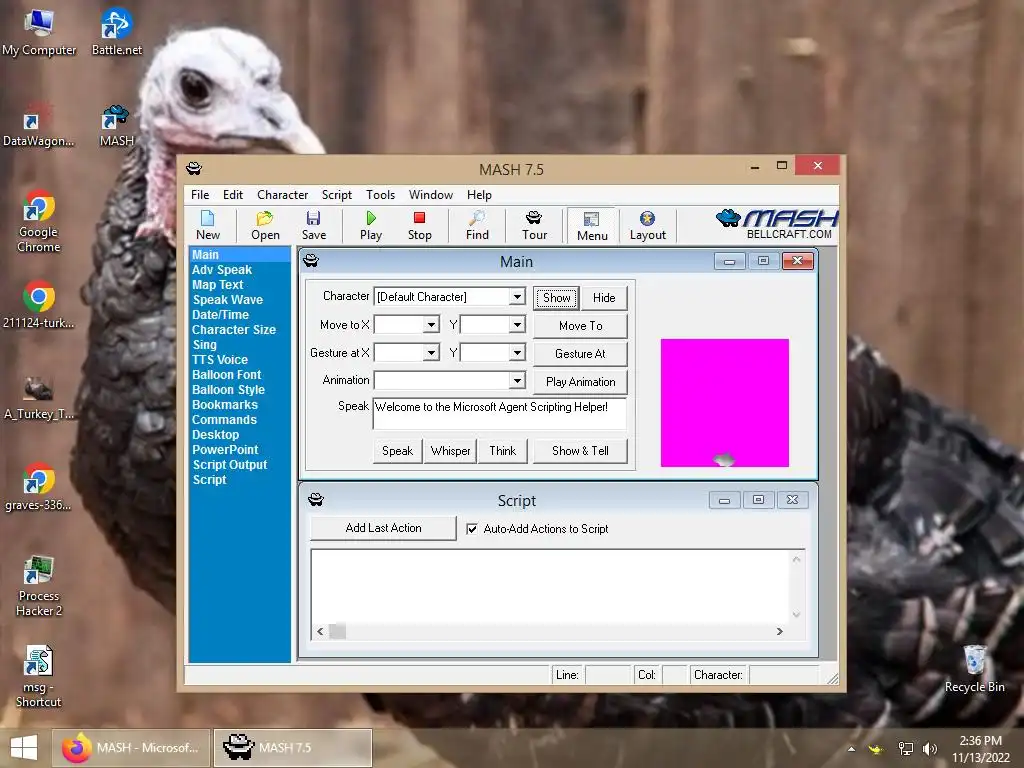The height and width of the screenshot is (768, 1024).
Task: Select the Google Chrome desktop shortcut
Action: [38, 221]
